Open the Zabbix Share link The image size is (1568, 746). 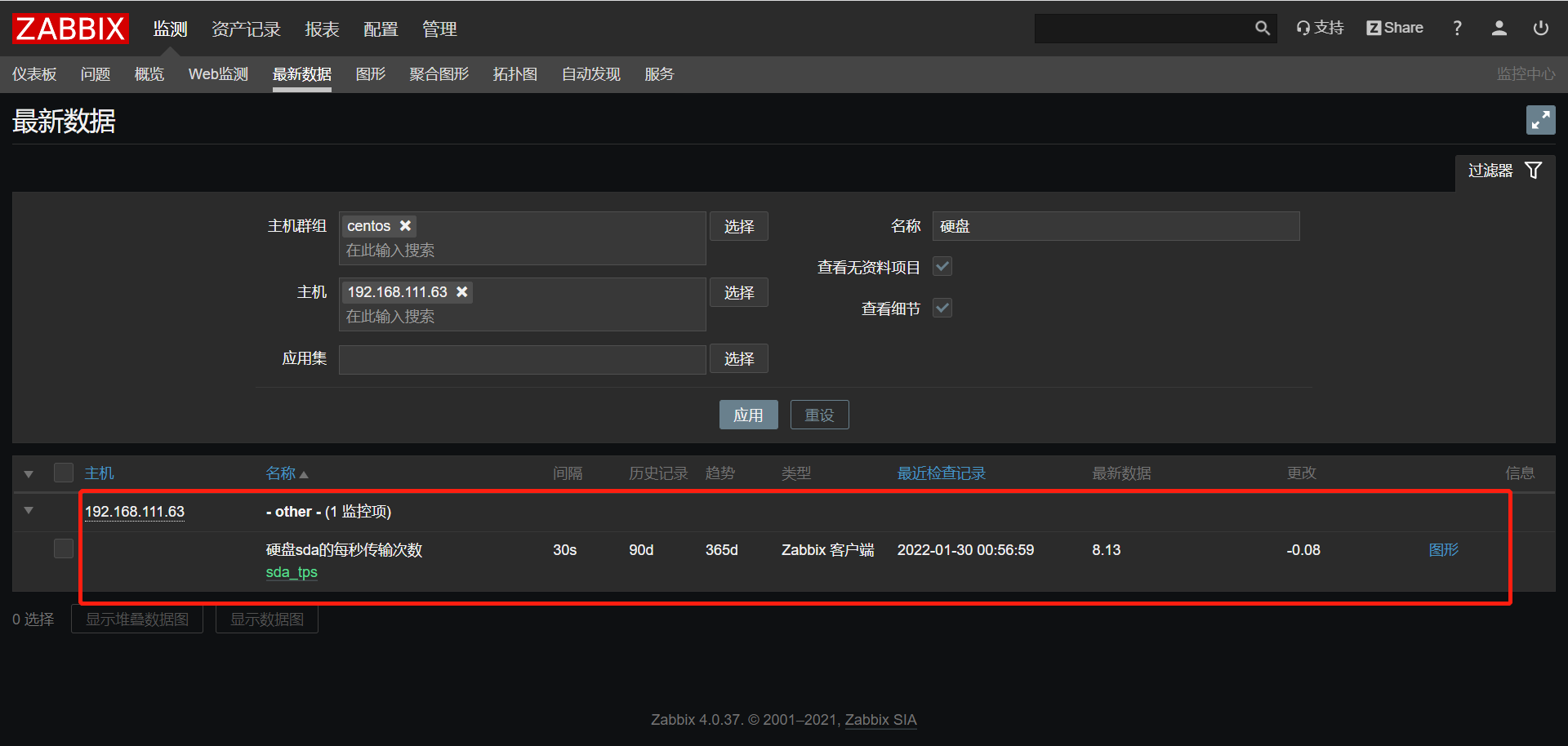pyautogui.click(x=1395, y=28)
